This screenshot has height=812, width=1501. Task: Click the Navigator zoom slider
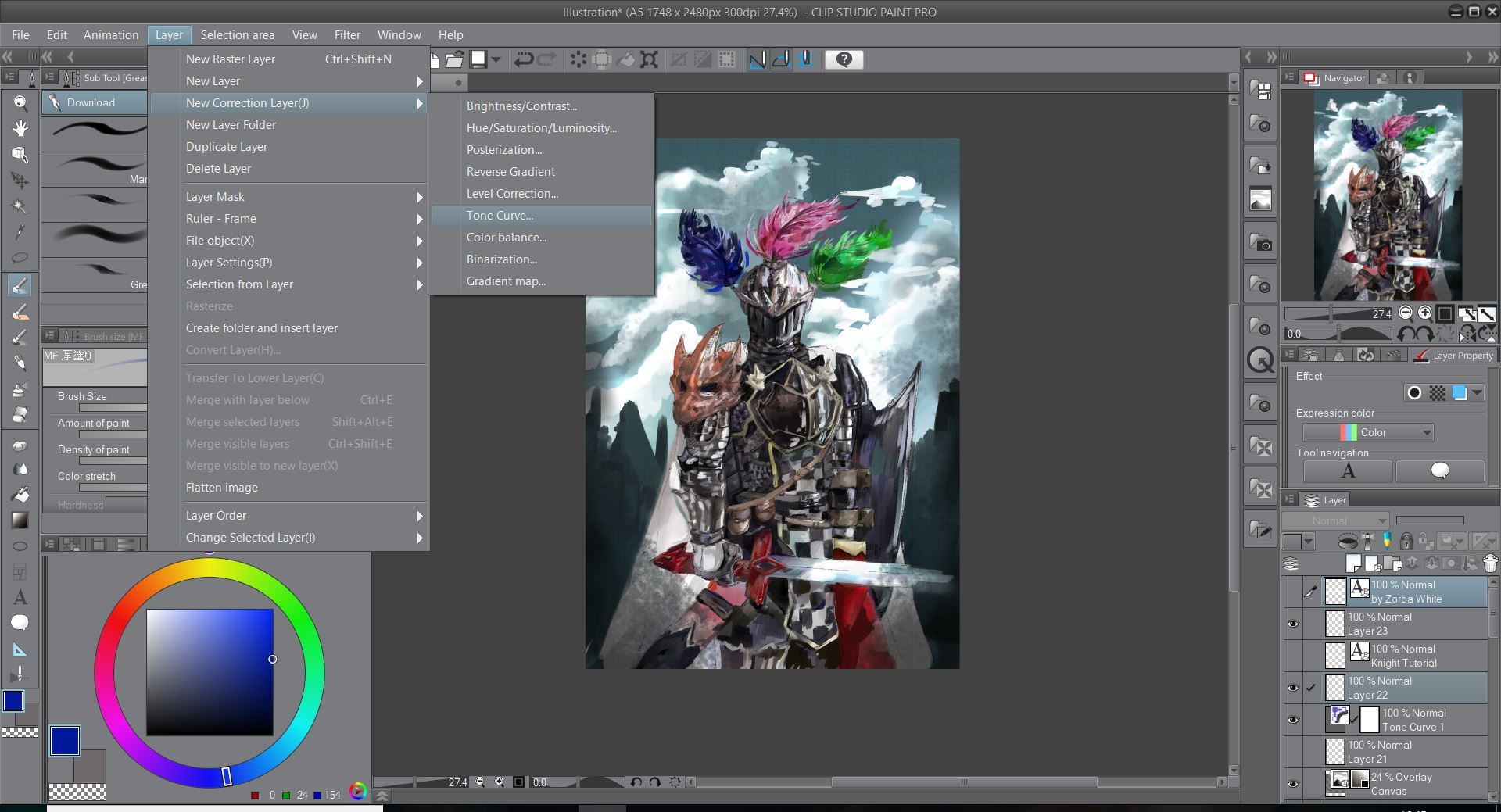click(1338, 314)
